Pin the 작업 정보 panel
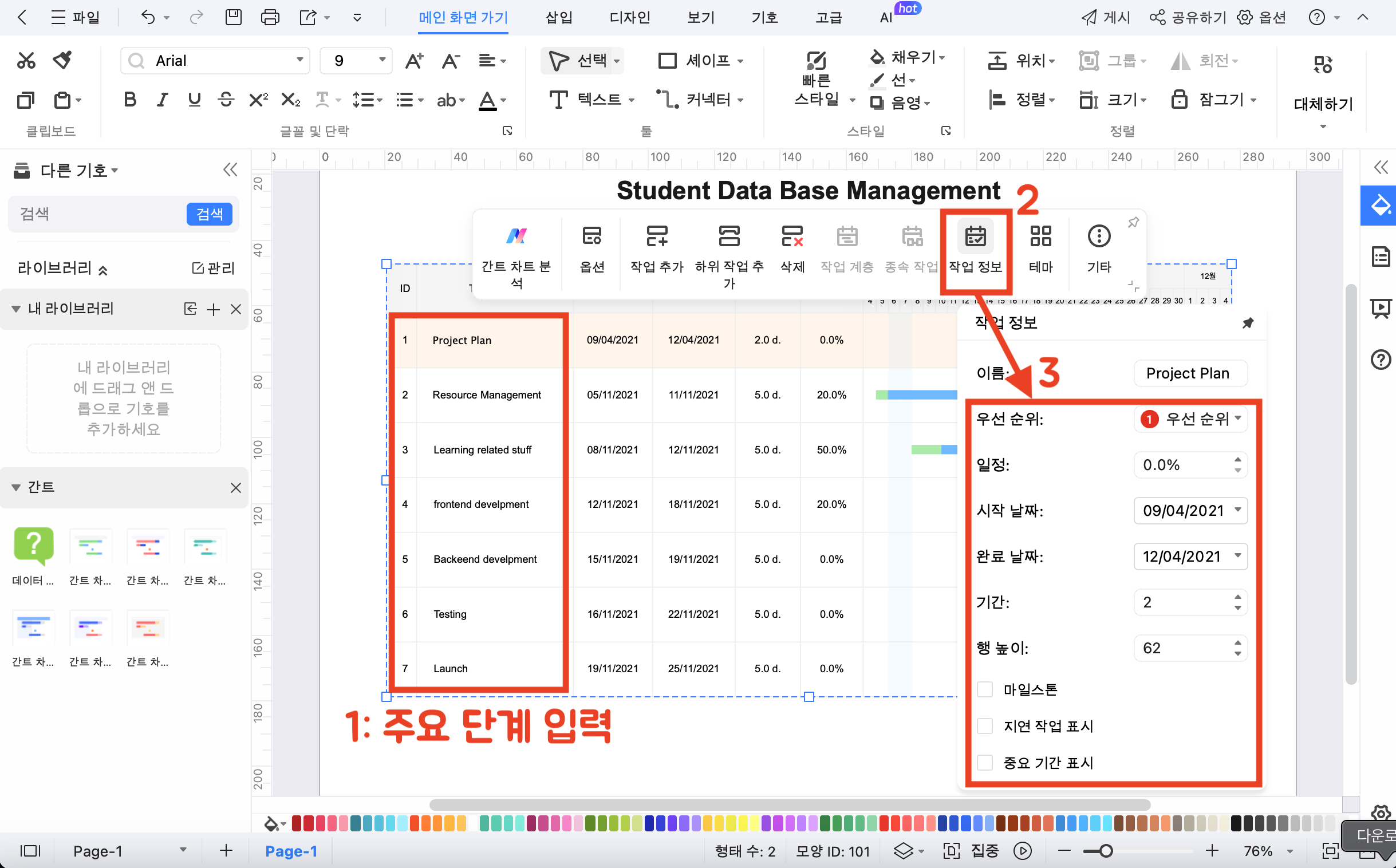This screenshot has width=1396, height=868. coord(1248,323)
